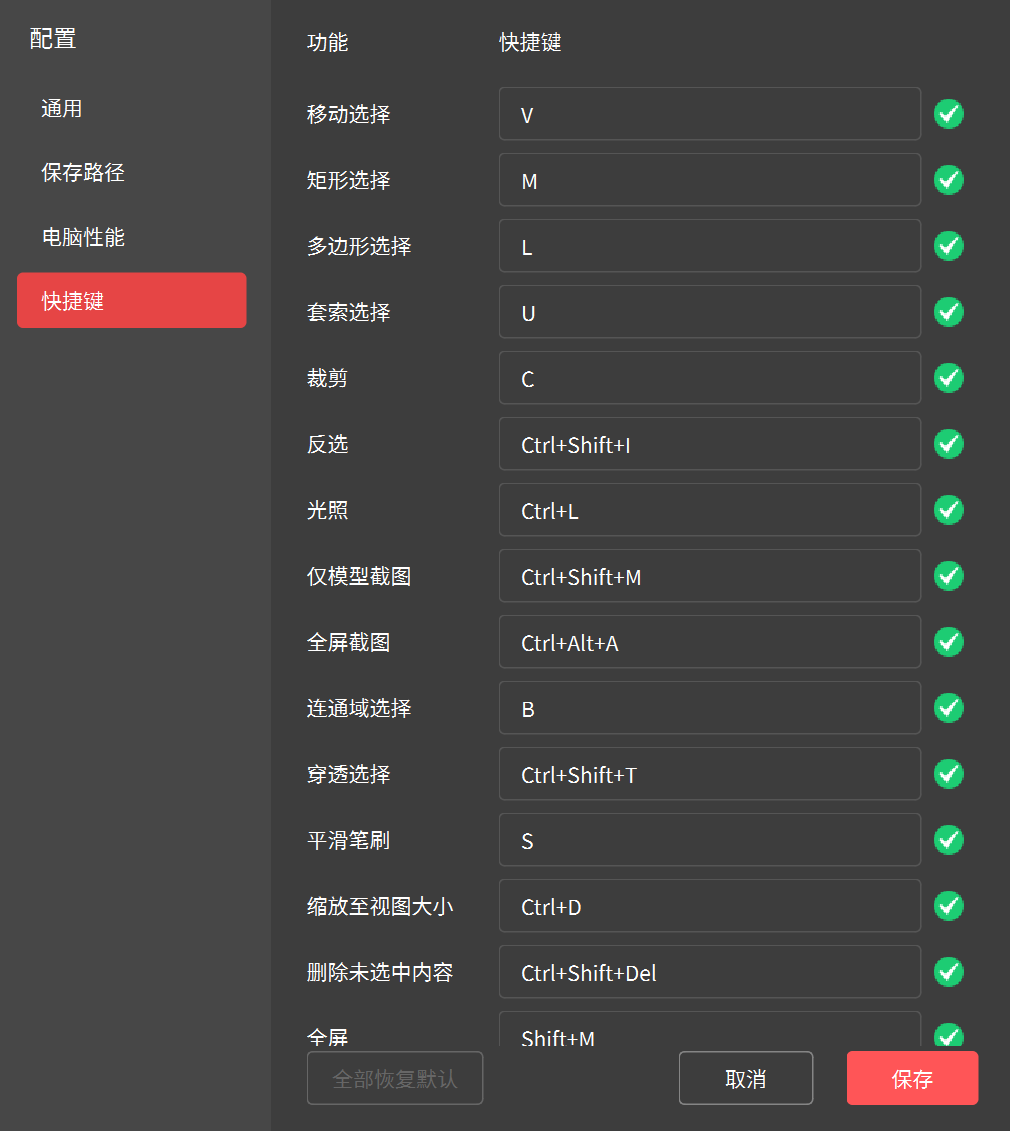The width and height of the screenshot is (1010, 1131).
Task: Edit the 仅模型截图 shortcut input box
Action: point(709,576)
